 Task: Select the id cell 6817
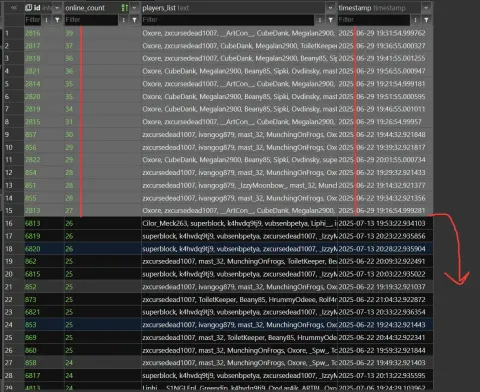44,375
